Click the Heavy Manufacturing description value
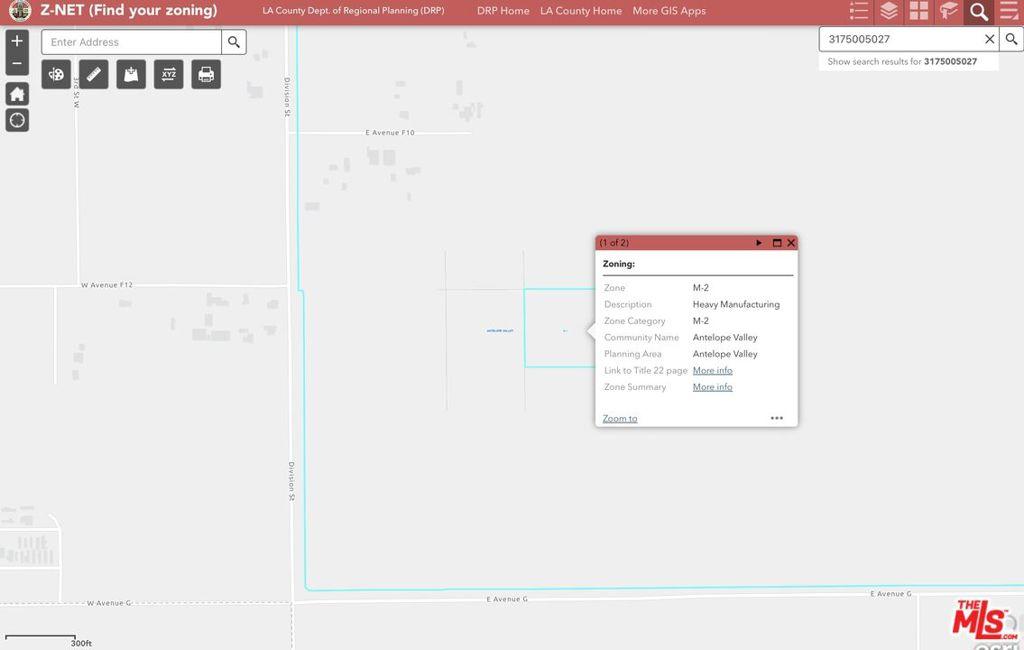1024x650 pixels. pyautogui.click(x=736, y=304)
